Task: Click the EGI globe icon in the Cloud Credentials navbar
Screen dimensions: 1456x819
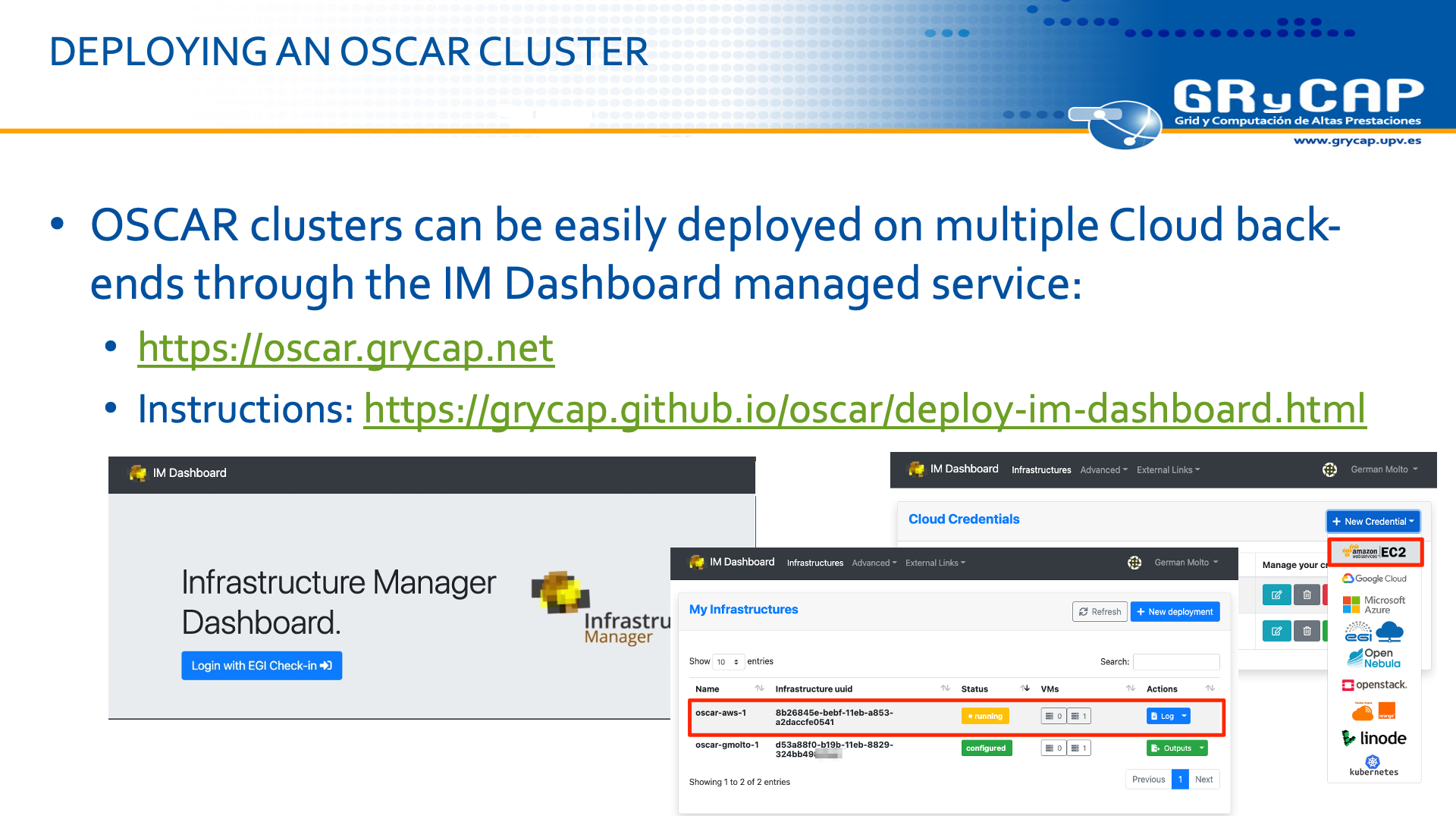Action: click(x=1329, y=470)
